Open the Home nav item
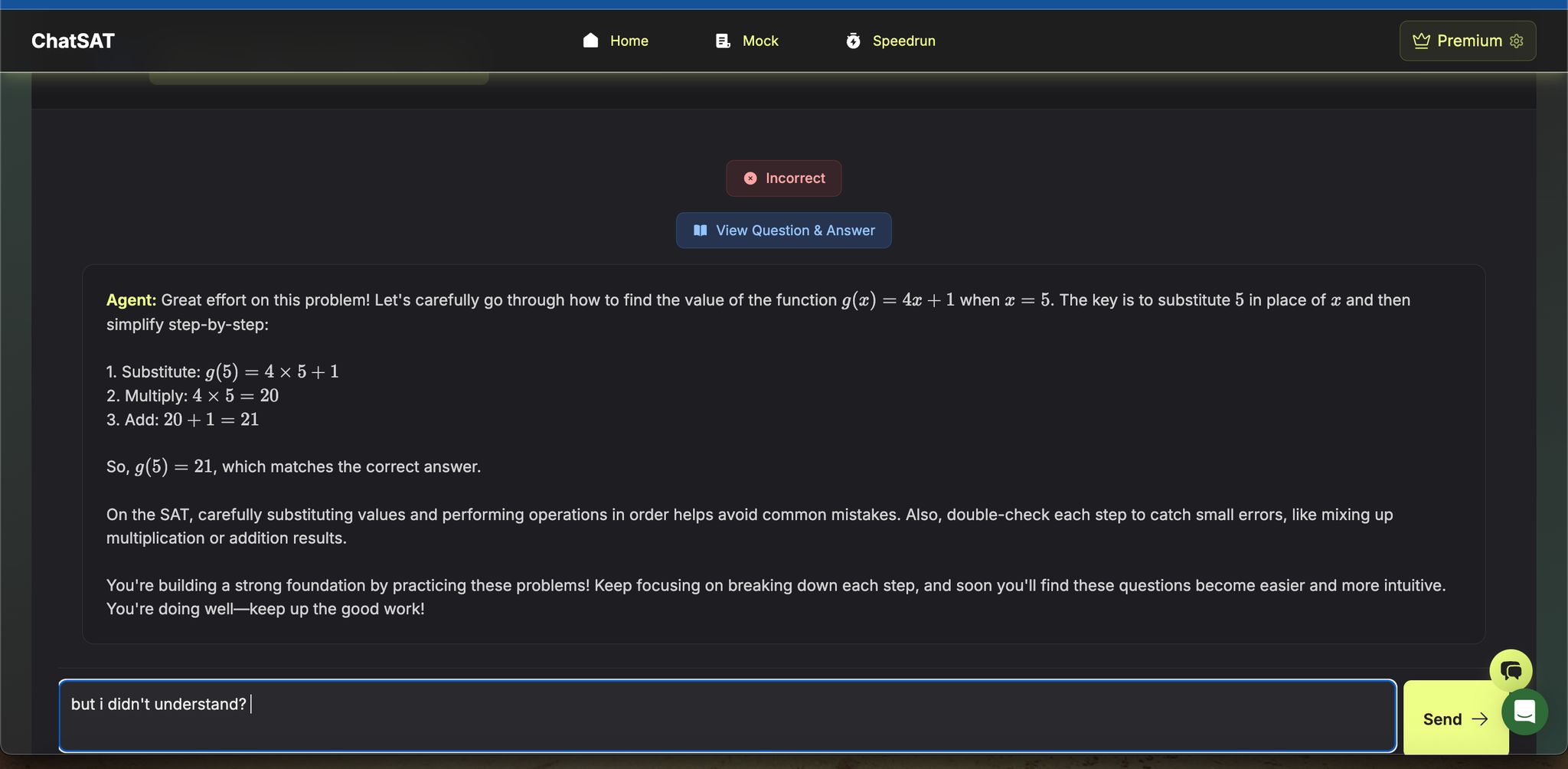This screenshot has height=769, width=1568. pyautogui.click(x=629, y=41)
